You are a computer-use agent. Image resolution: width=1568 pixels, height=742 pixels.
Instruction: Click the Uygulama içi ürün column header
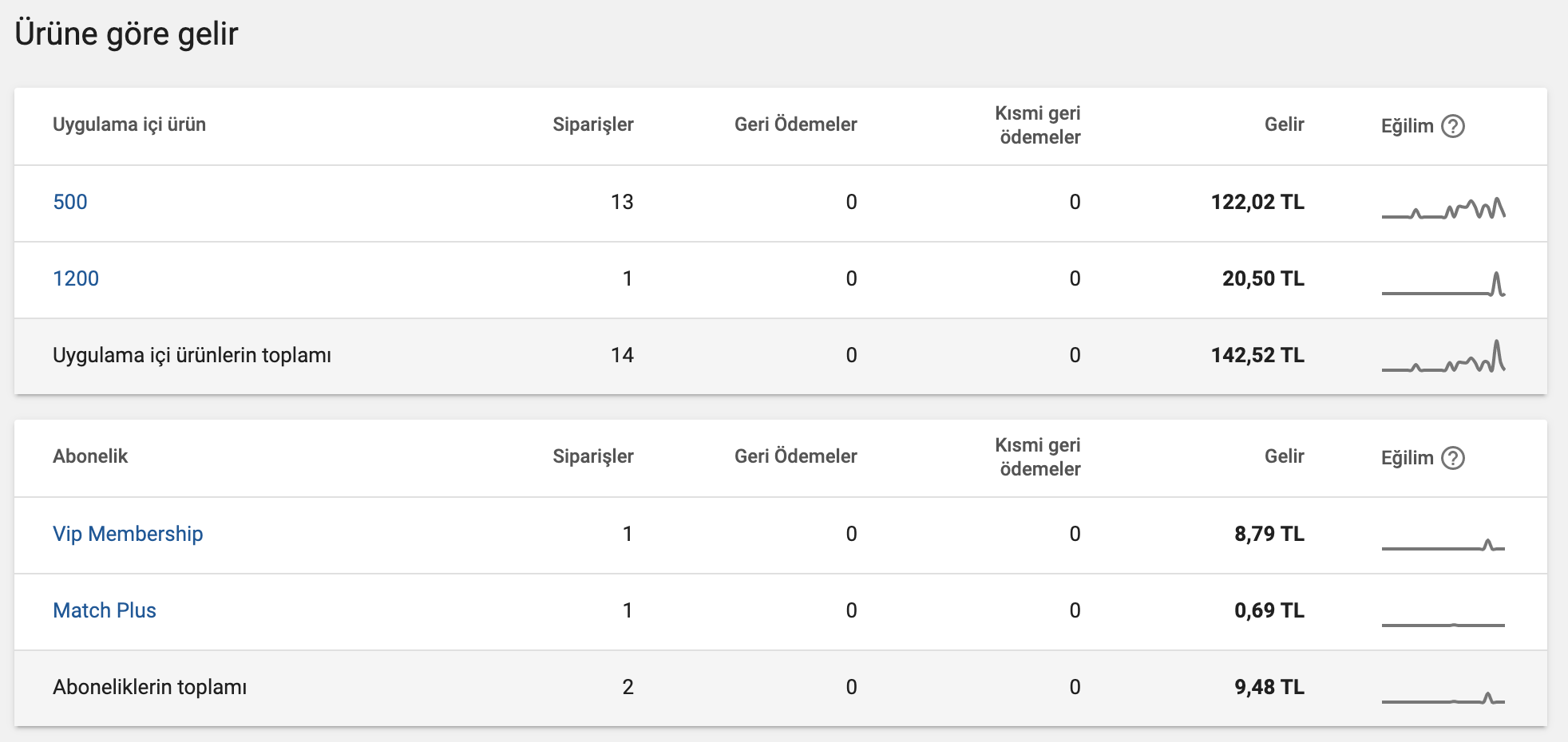[x=129, y=124]
